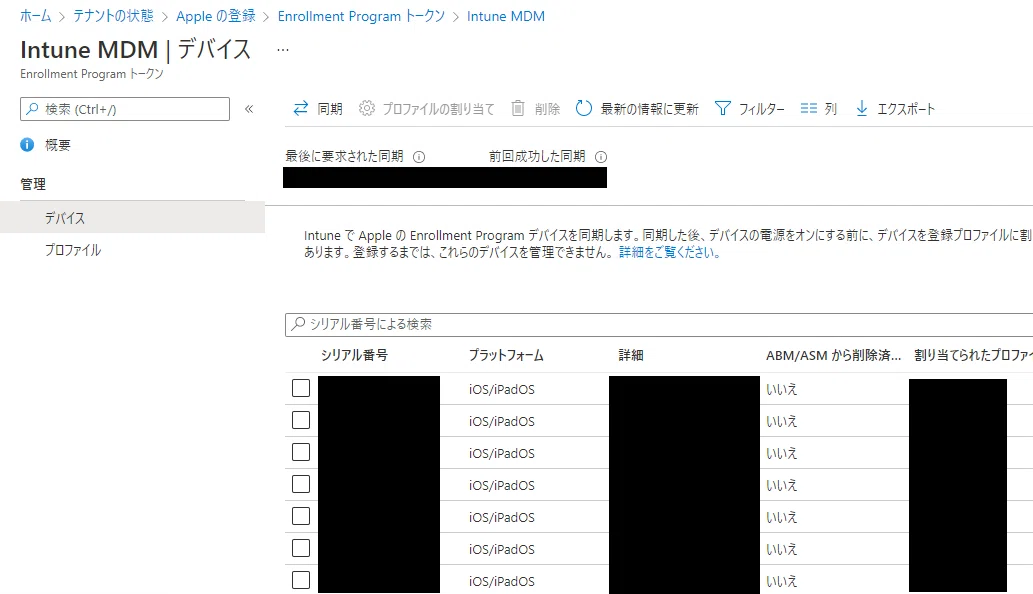Go to Enrollment Program トークン breadcrumb

coord(361,16)
